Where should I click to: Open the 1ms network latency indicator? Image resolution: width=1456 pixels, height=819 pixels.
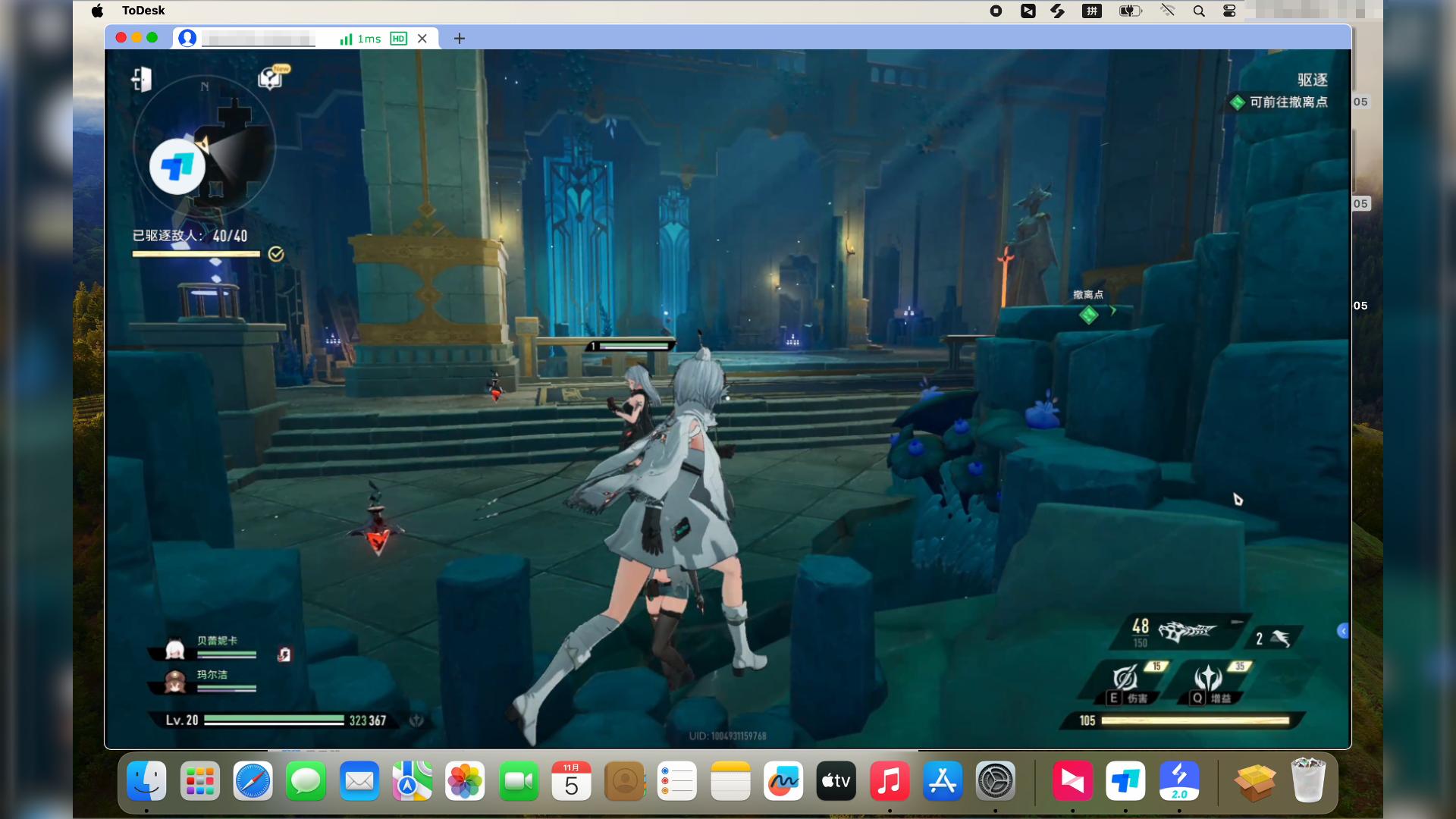[361, 39]
